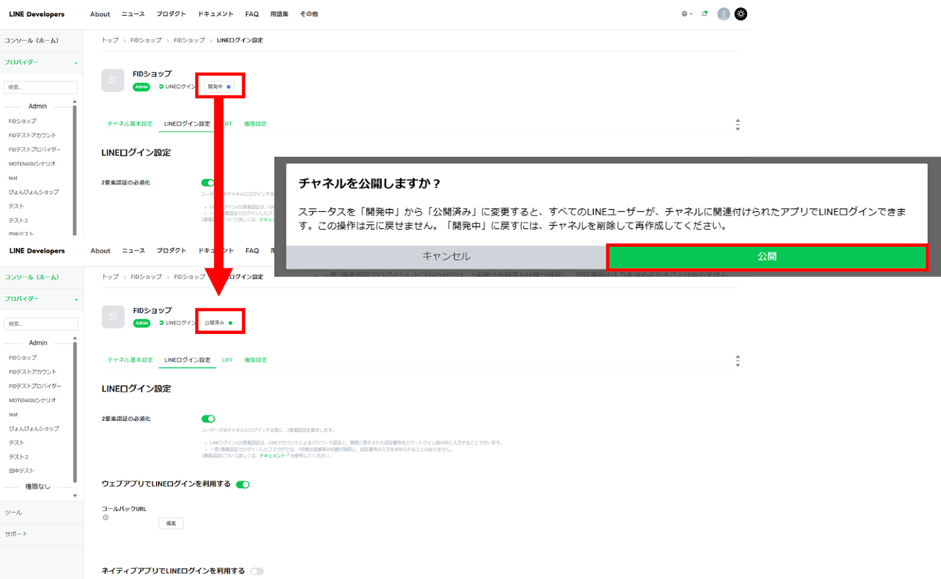Viewport: 941px width, 579px height.
Task: Open the globe language selector
Action: point(686,14)
